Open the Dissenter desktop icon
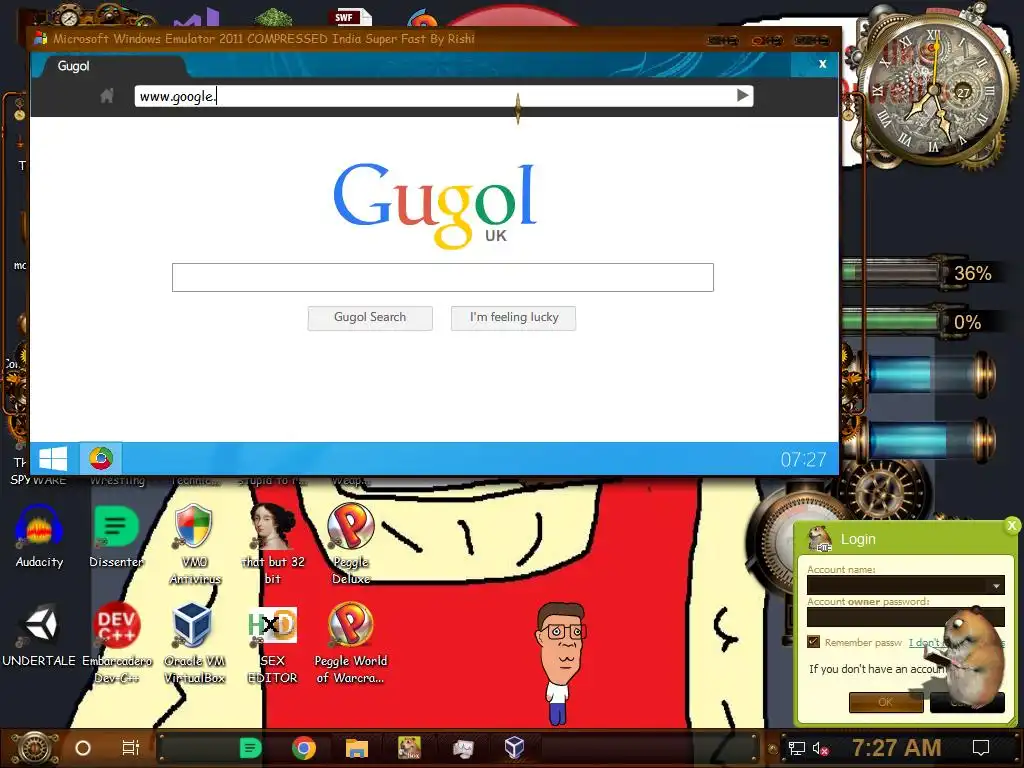The height and width of the screenshot is (768, 1024). click(x=116, y=536)
